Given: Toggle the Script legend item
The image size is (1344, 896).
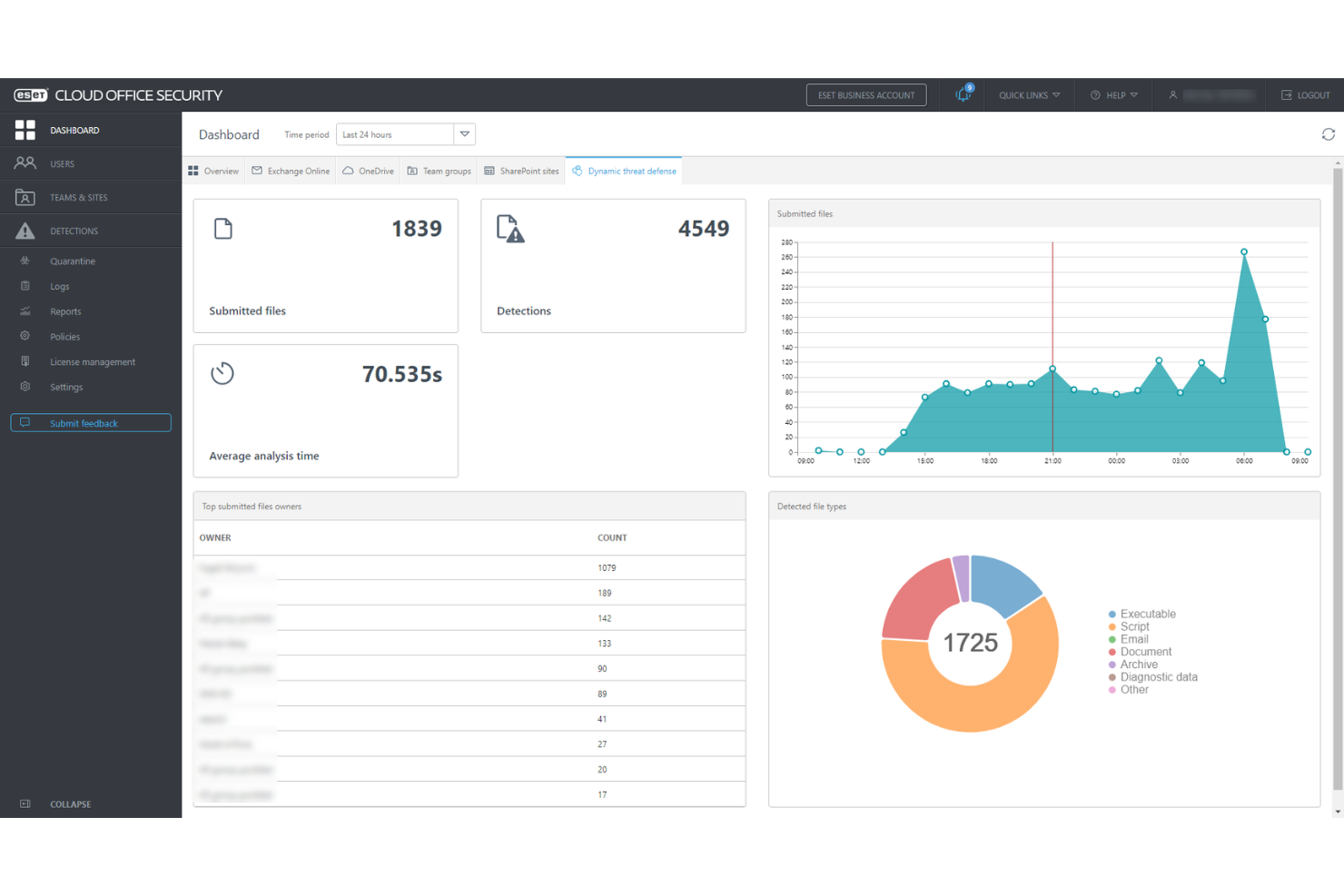Looking at the screenshot, I should 1133,626.
